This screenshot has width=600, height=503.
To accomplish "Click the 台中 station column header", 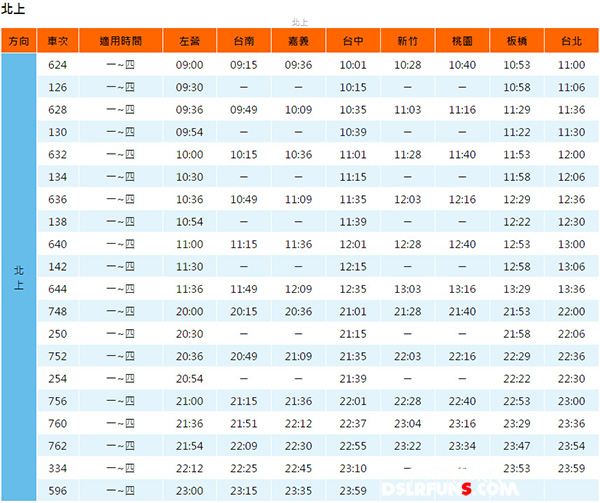I will pyautogui.click(x=353, y=42).
